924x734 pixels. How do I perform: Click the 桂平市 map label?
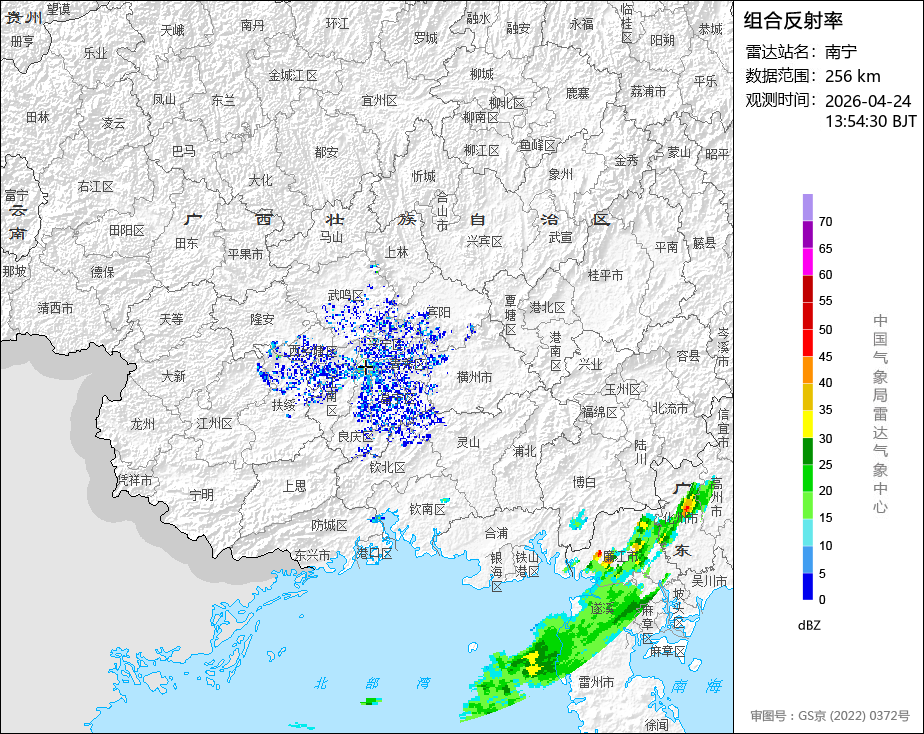click(x=605, y=275)
